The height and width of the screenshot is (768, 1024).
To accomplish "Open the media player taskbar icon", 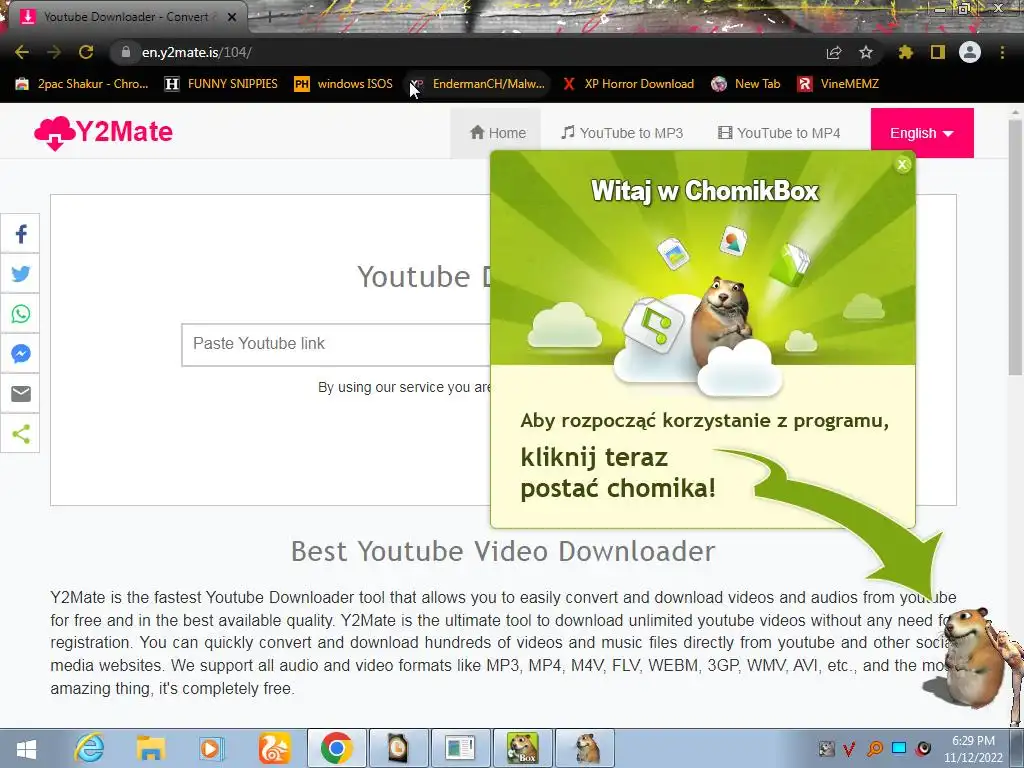I will (x=212, y=748).
